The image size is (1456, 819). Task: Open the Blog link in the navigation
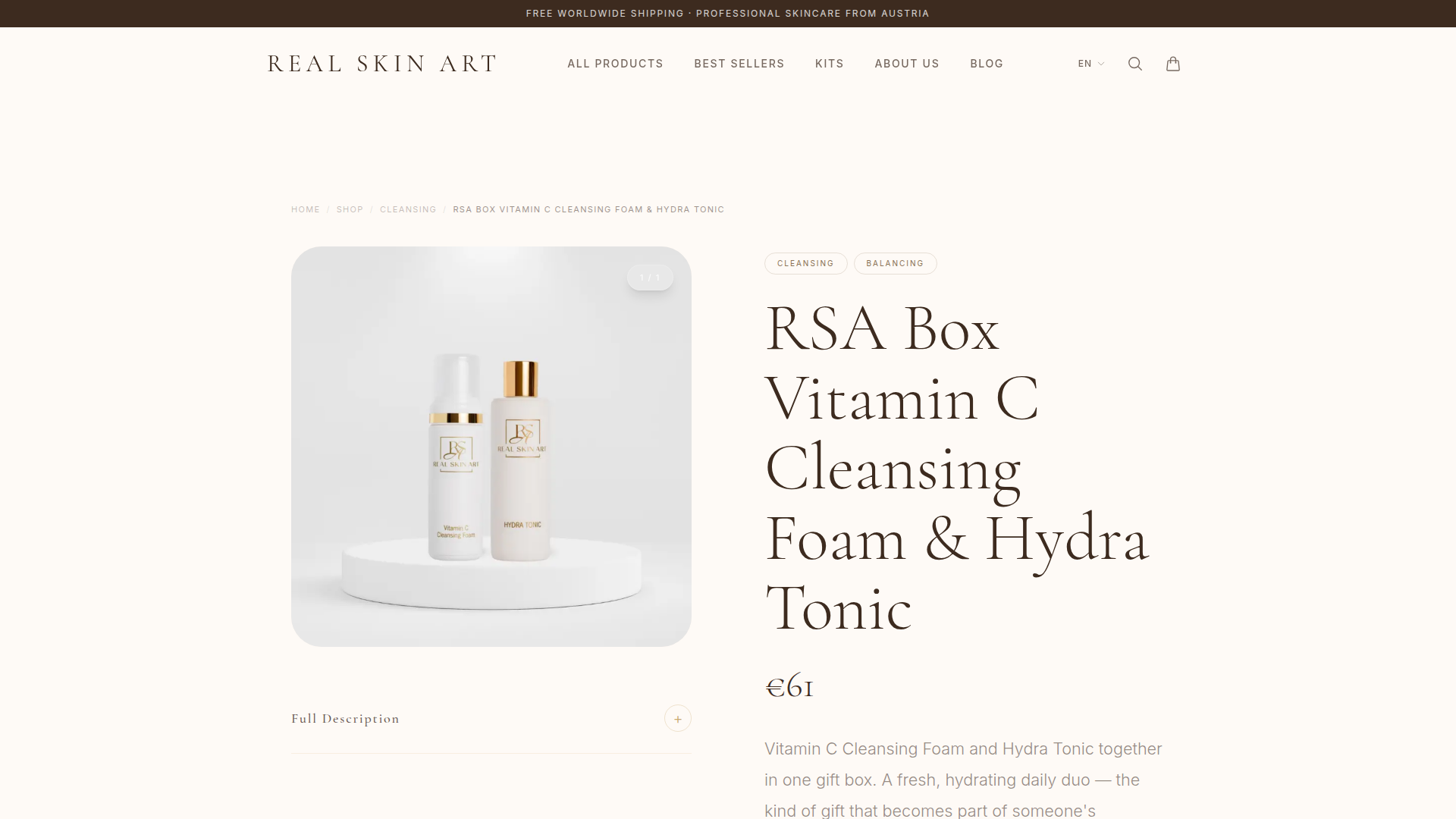tap(986, 64)
